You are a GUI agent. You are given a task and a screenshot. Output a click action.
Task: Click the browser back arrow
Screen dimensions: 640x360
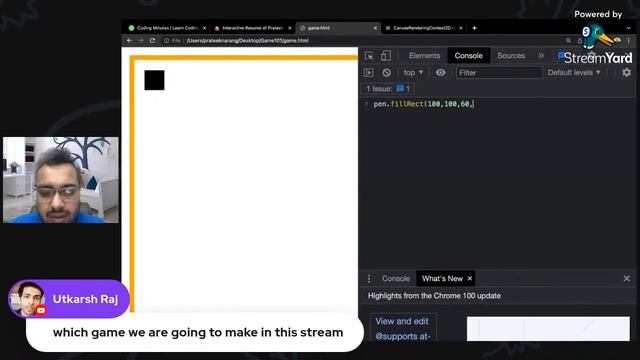pos(129,40)
